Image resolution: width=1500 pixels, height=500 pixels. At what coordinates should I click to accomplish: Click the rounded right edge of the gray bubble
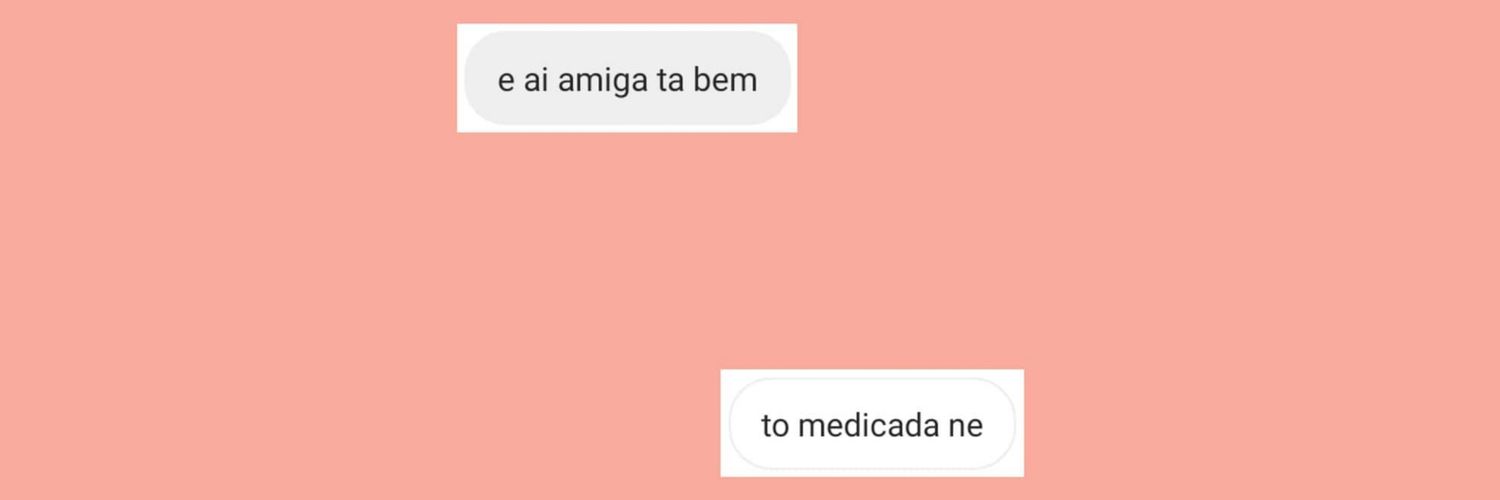pos(783,78)
